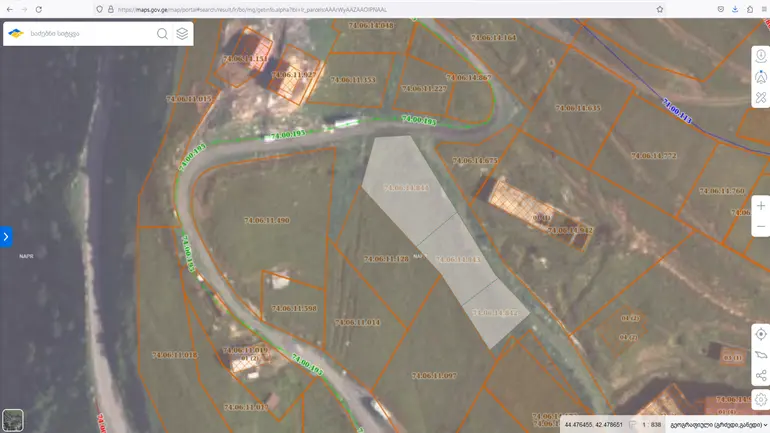Open coordinate system dropdown in status bar
Viewport: 770px width, 433px height.
click(718, 425)
